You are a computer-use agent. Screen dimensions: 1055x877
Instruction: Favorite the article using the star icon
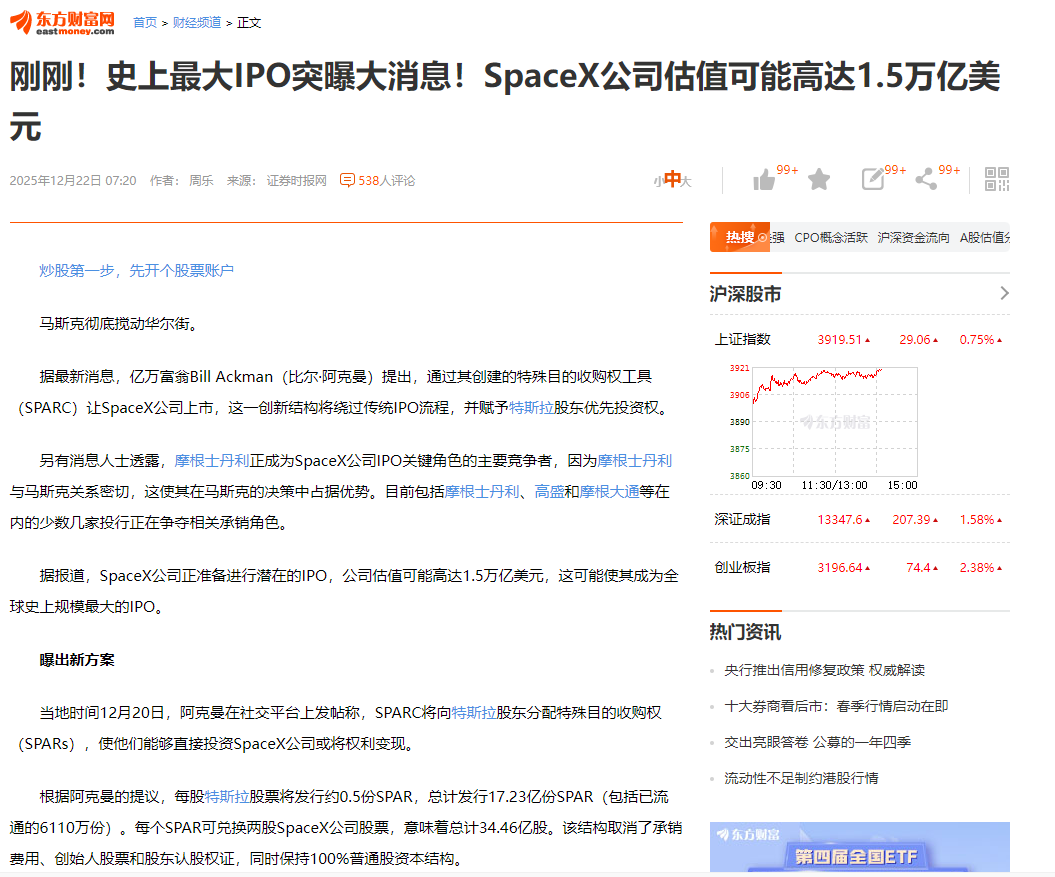tap(819, 177)
